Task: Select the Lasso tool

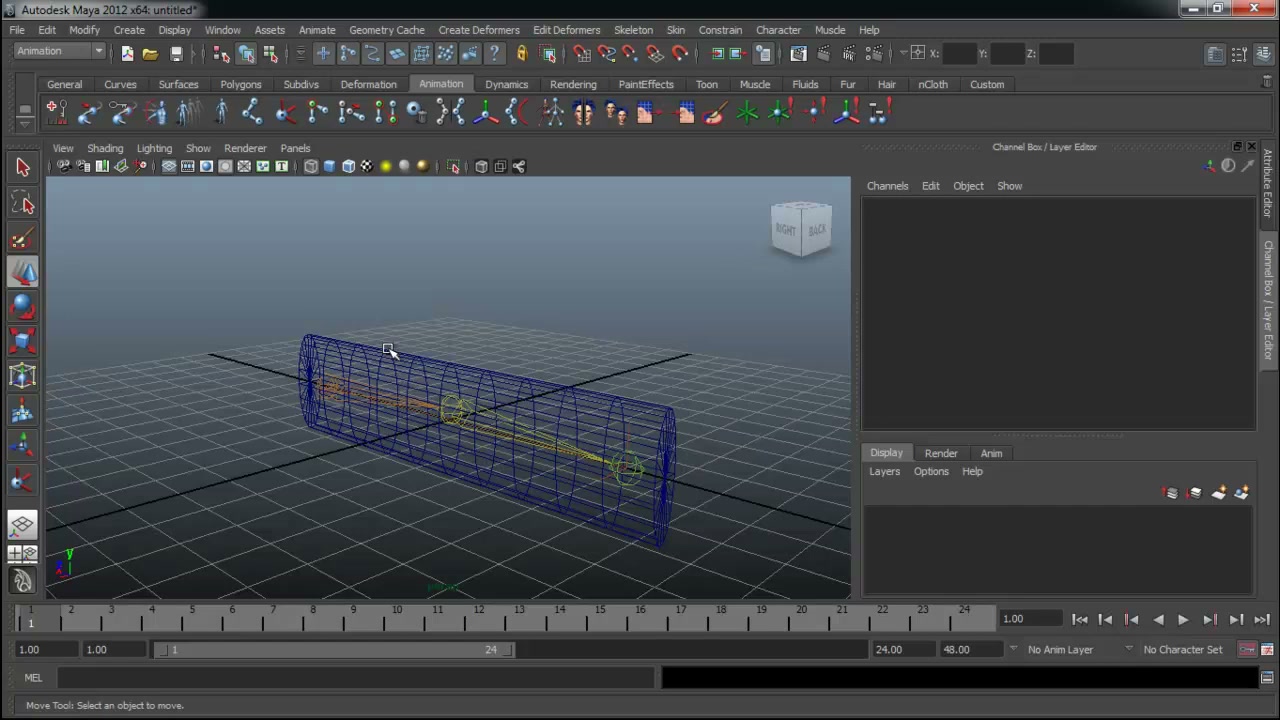Action: tap(23, 204)
